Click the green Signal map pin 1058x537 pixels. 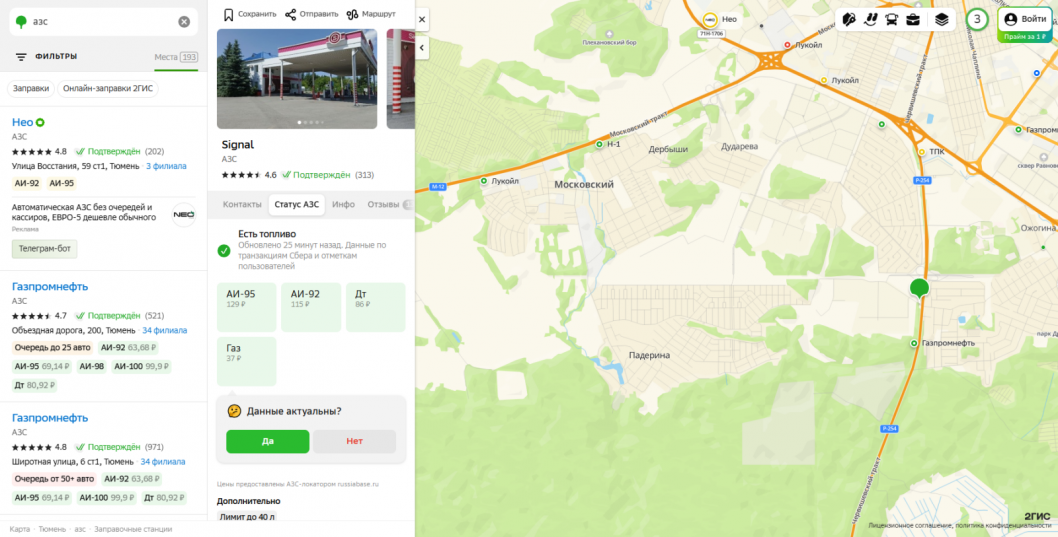919,288
